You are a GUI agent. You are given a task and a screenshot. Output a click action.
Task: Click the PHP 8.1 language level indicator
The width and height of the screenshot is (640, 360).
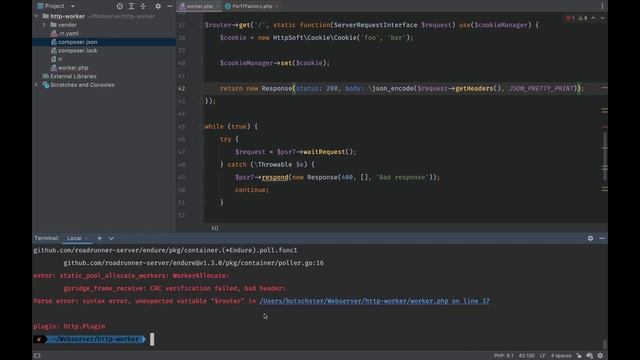[504, 356]
